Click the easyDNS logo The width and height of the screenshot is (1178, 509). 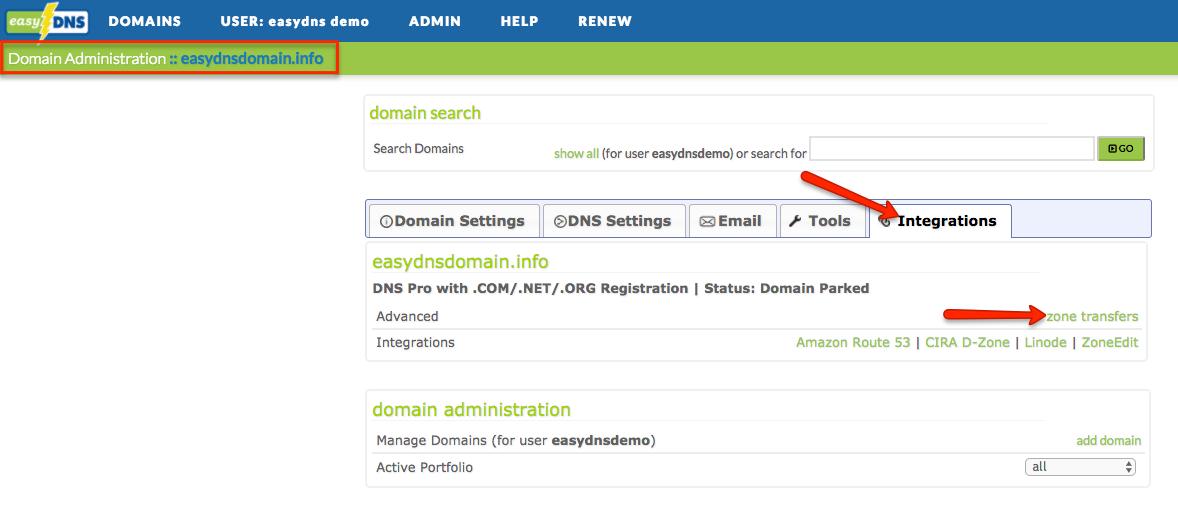[48, 20]
